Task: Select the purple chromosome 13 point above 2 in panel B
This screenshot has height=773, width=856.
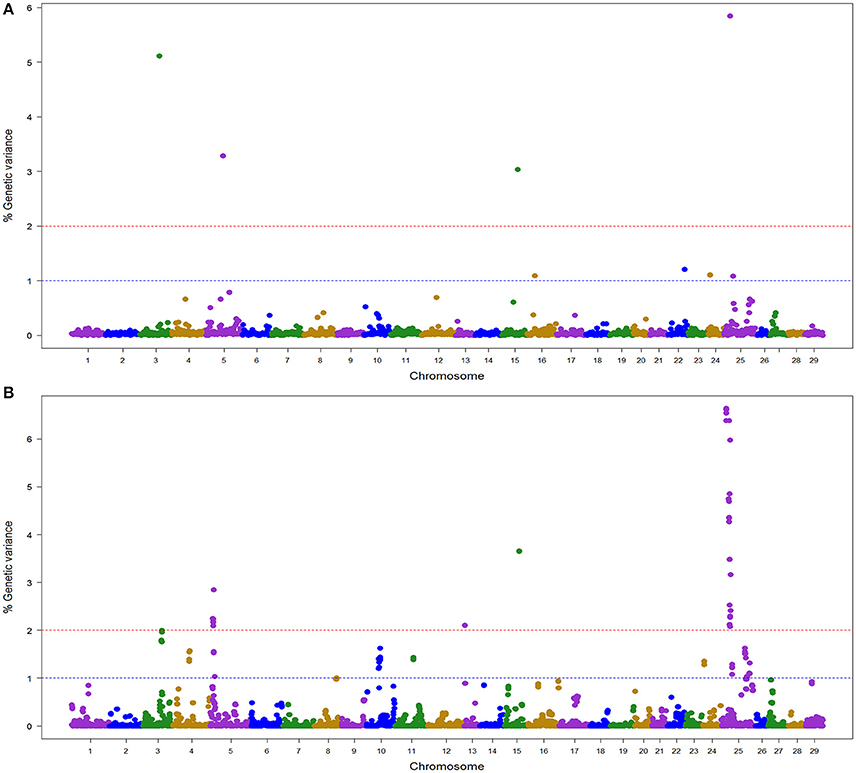Action: [465, 625]
